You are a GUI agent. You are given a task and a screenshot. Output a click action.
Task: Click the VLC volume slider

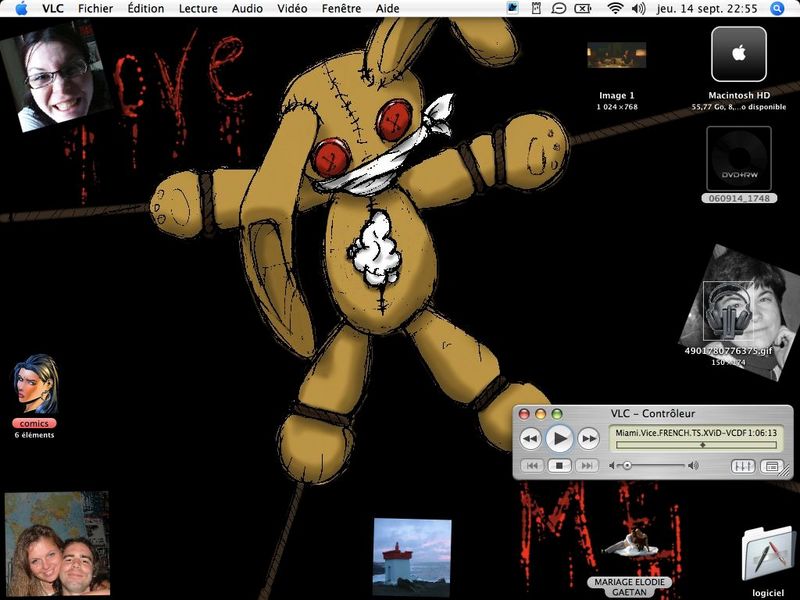(652, 465)
